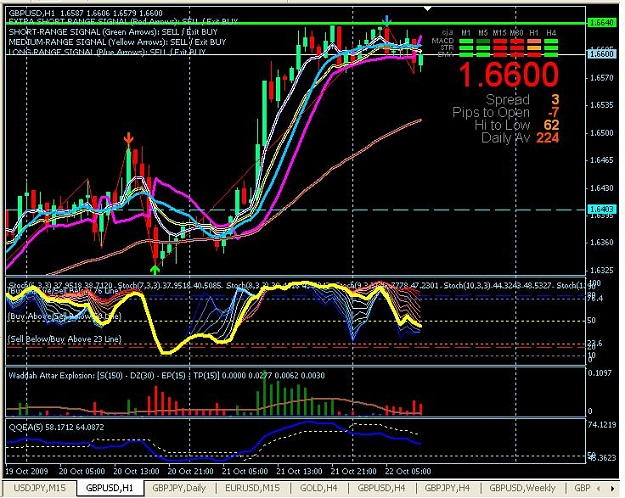Click the cyan 1.6403 price level label

(x=601, y=209)
